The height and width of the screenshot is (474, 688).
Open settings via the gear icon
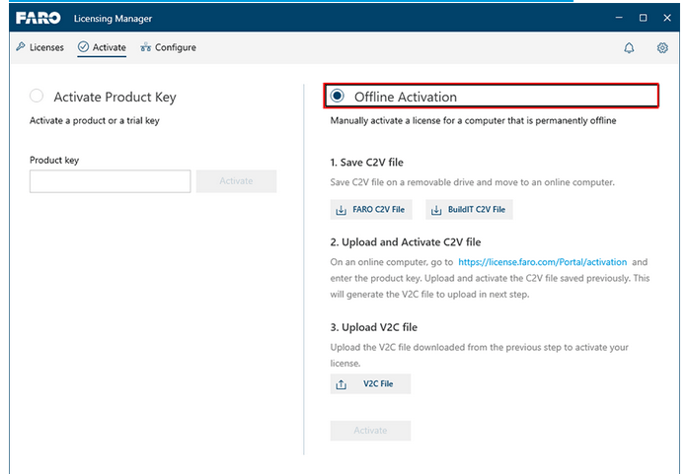(x=662, y=48)
